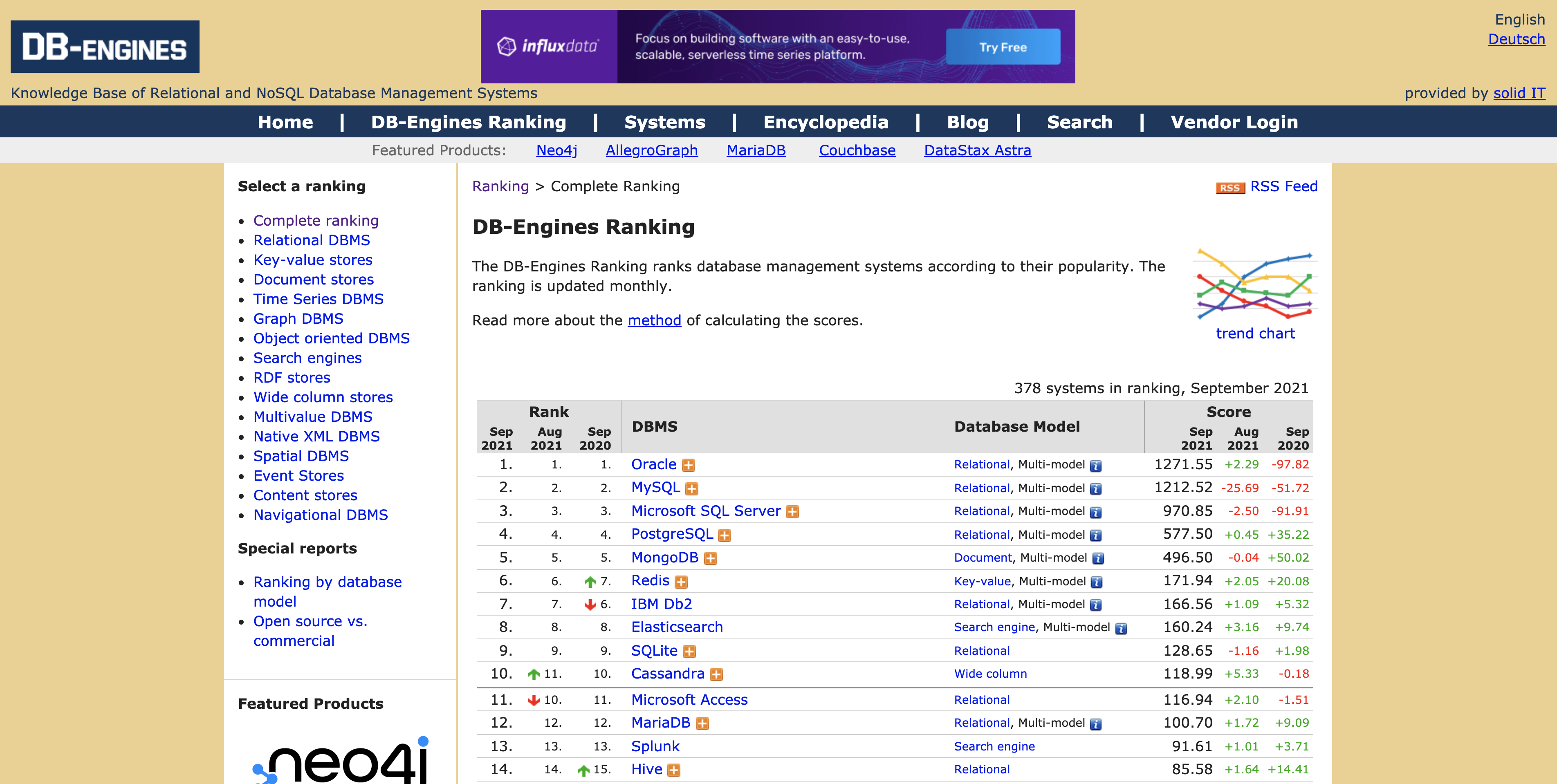This screenshot has width=1557, height=784.
Task: Open the Systems menu item
Action: coord(664,122)
